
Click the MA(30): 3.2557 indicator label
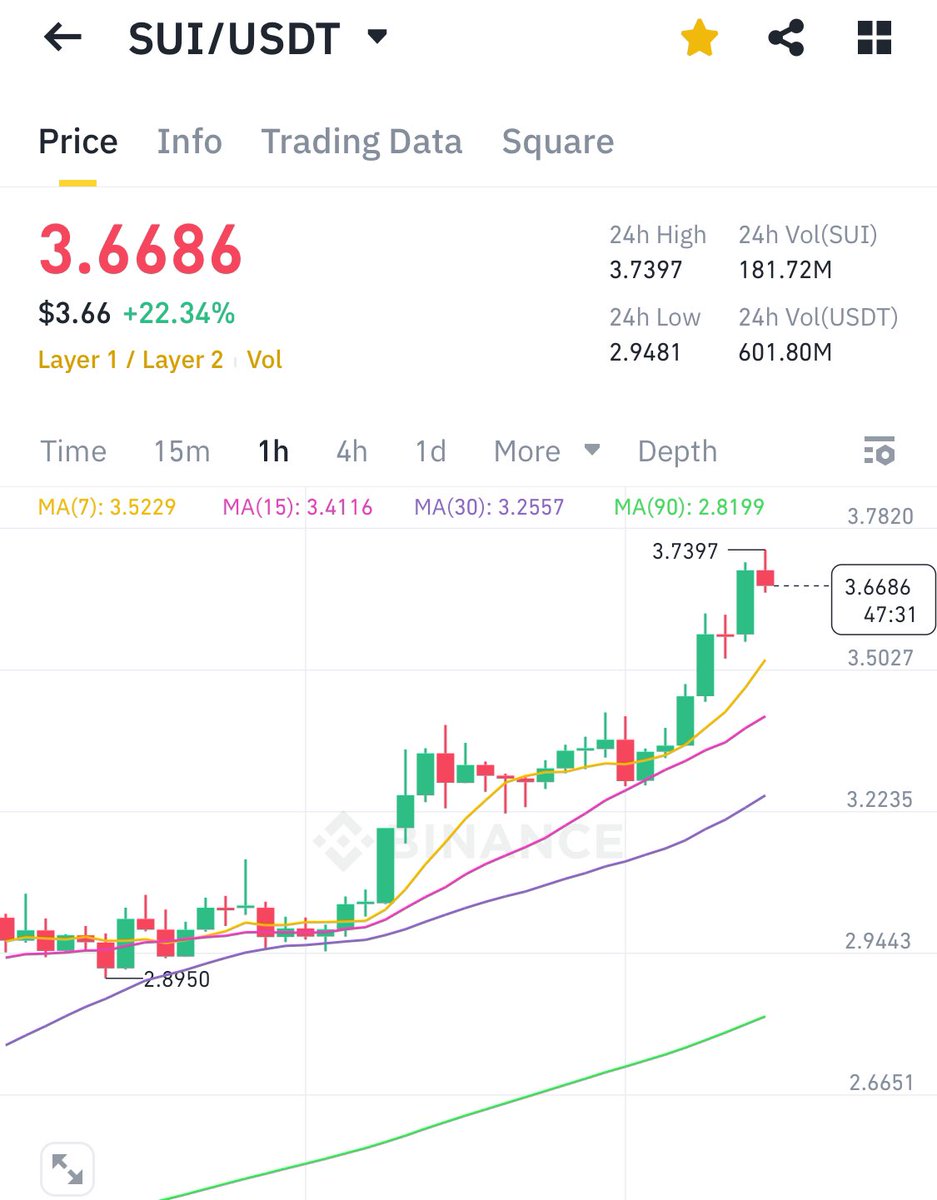(x=489, y=507)
